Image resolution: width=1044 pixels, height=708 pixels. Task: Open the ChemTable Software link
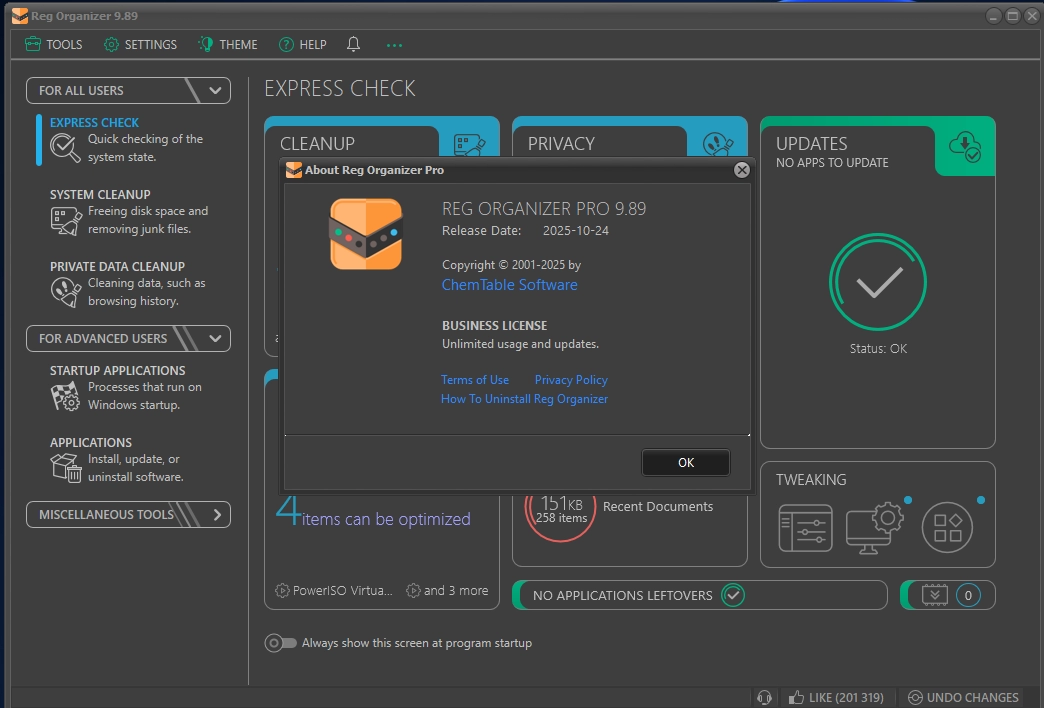click(x=509, y=285)
